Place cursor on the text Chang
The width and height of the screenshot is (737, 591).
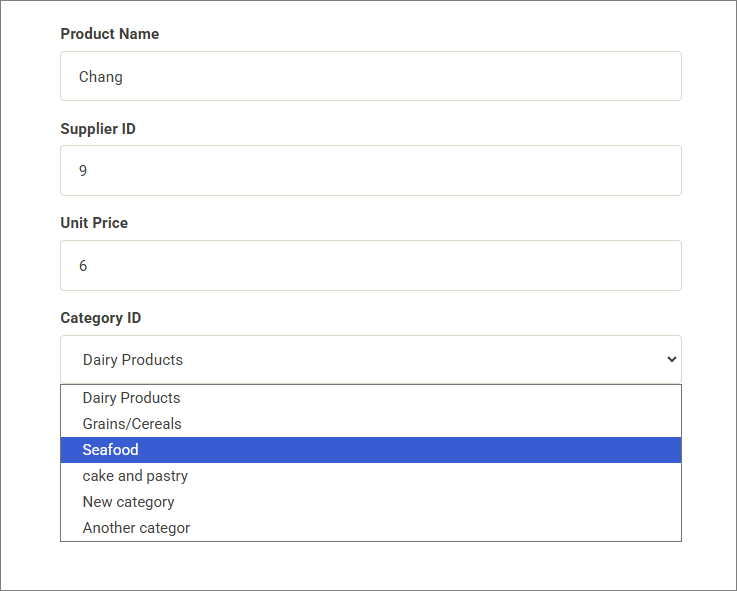[101, 77]
